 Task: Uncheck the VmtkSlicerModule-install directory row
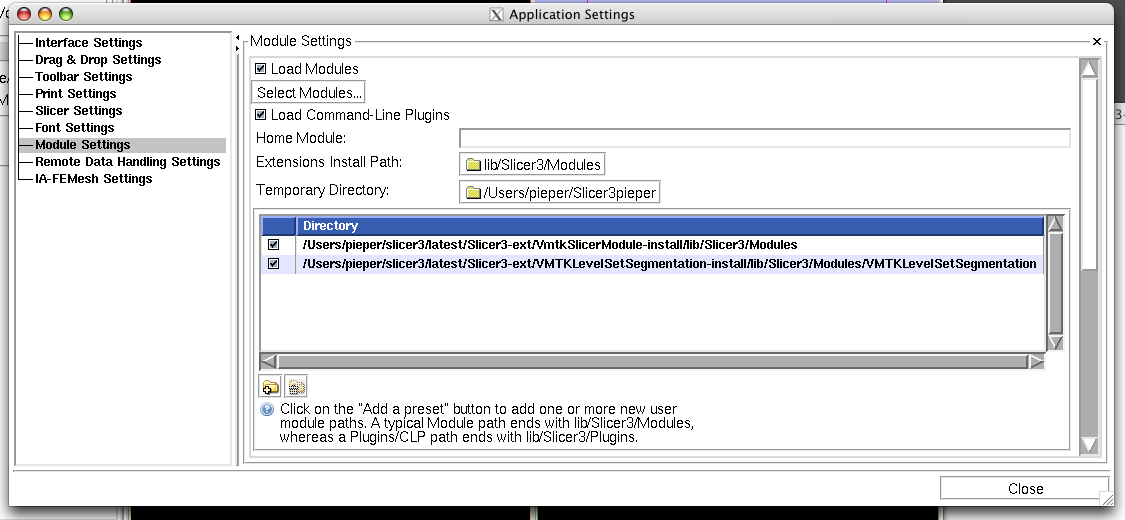point(274,245)
